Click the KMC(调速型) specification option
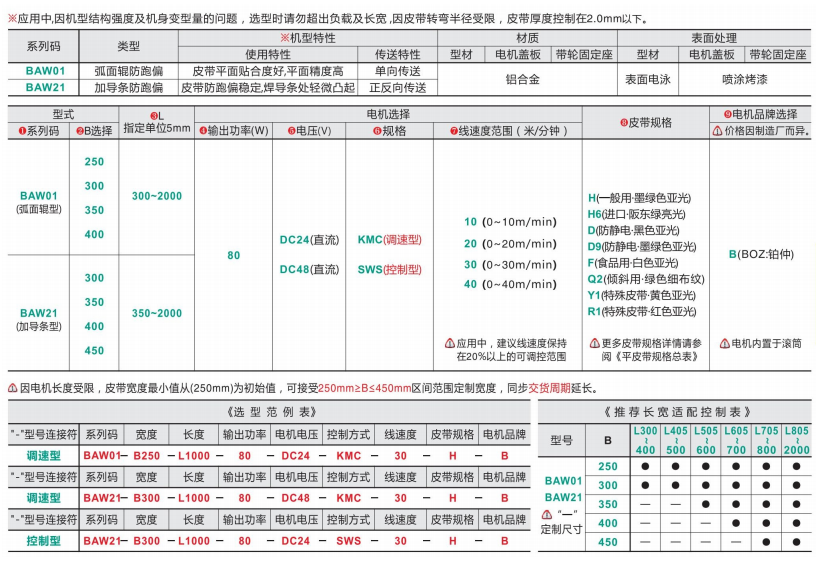820x563 pixels. [x=389, y=240]
